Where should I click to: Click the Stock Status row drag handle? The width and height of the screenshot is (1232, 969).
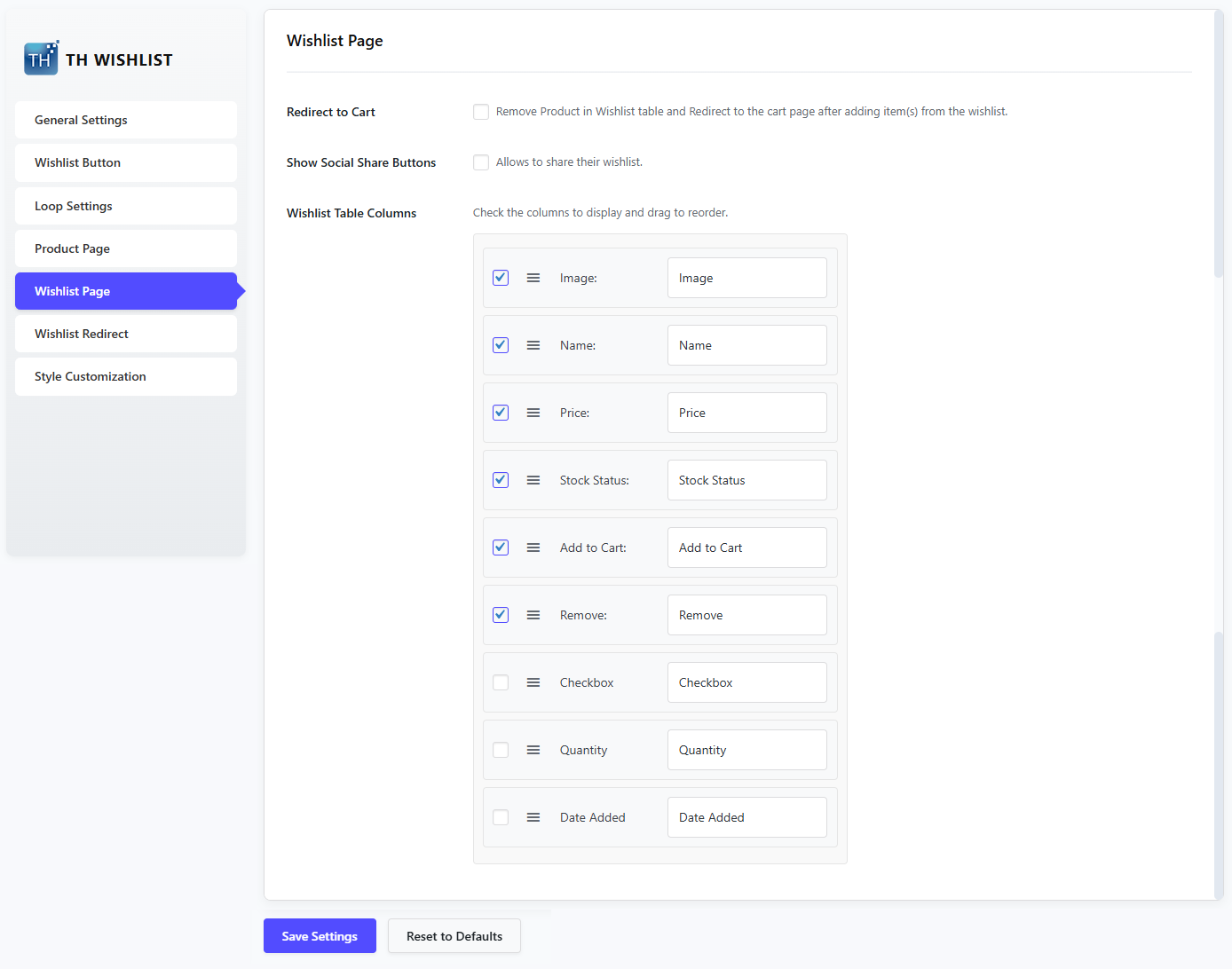(x=533, y=480)
